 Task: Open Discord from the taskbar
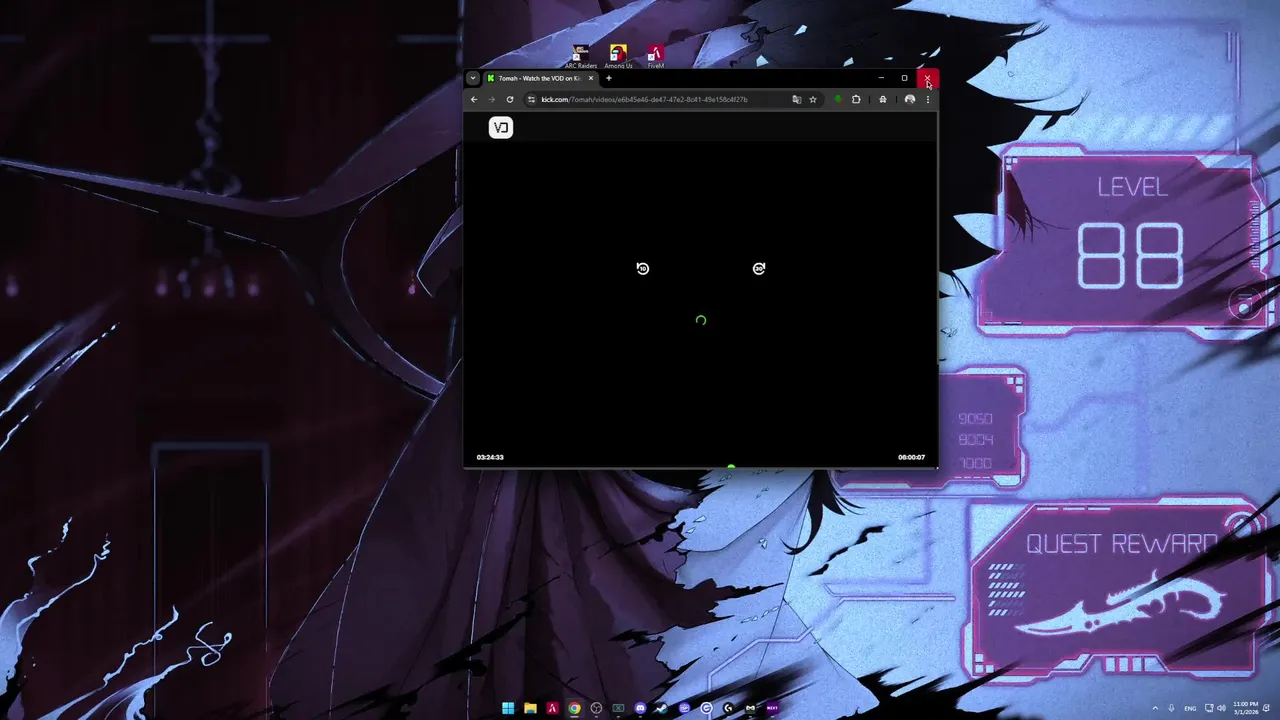(640, 708)
